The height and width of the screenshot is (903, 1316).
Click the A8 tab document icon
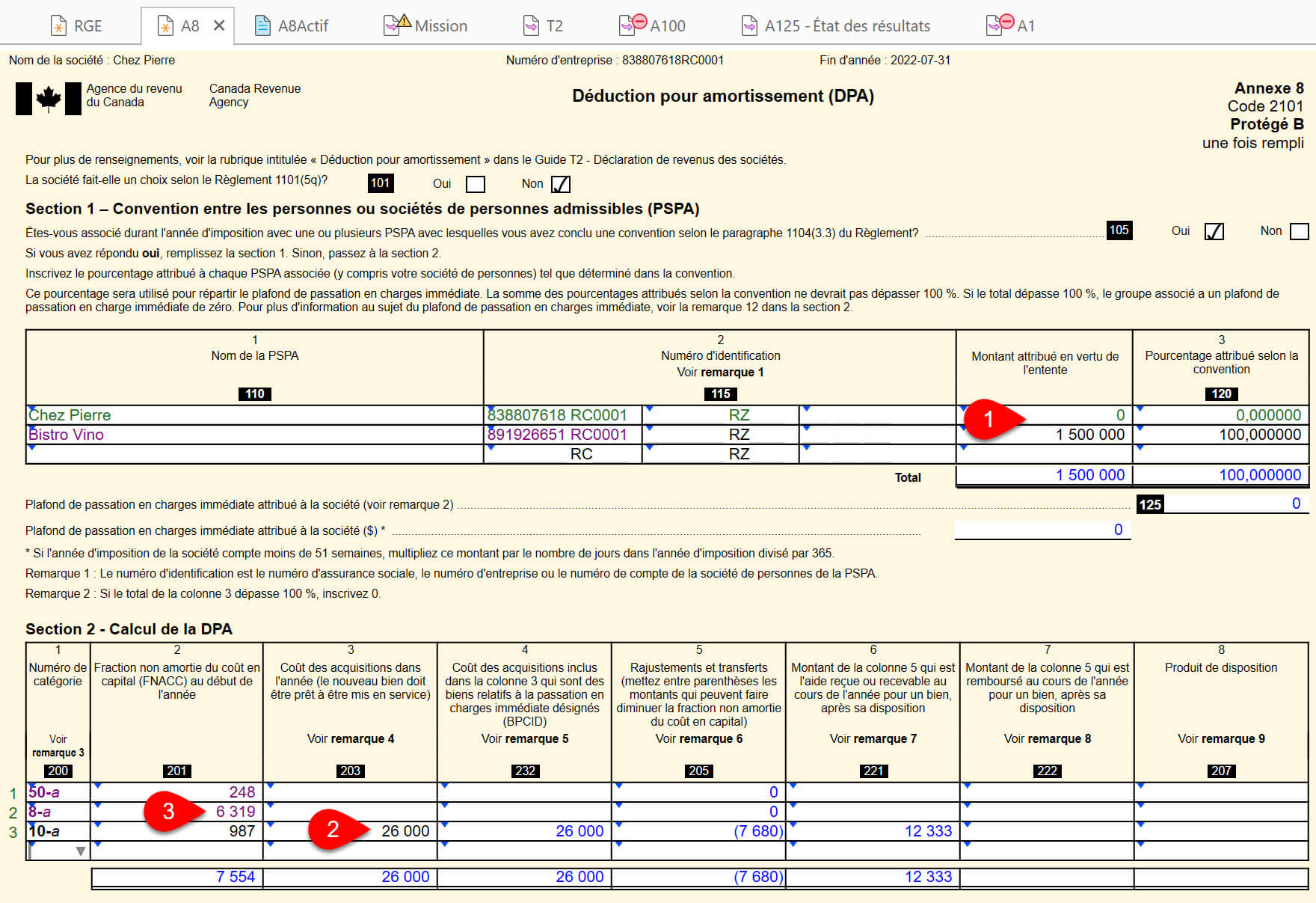[x=165, y=26]
